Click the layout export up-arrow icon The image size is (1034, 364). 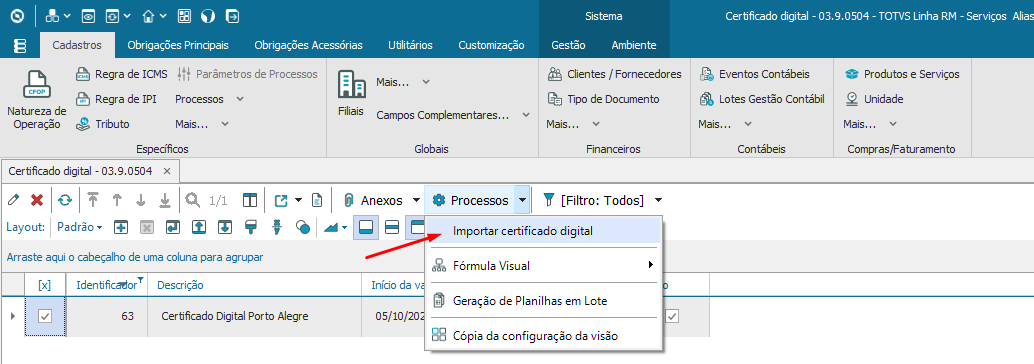point(199,227)
